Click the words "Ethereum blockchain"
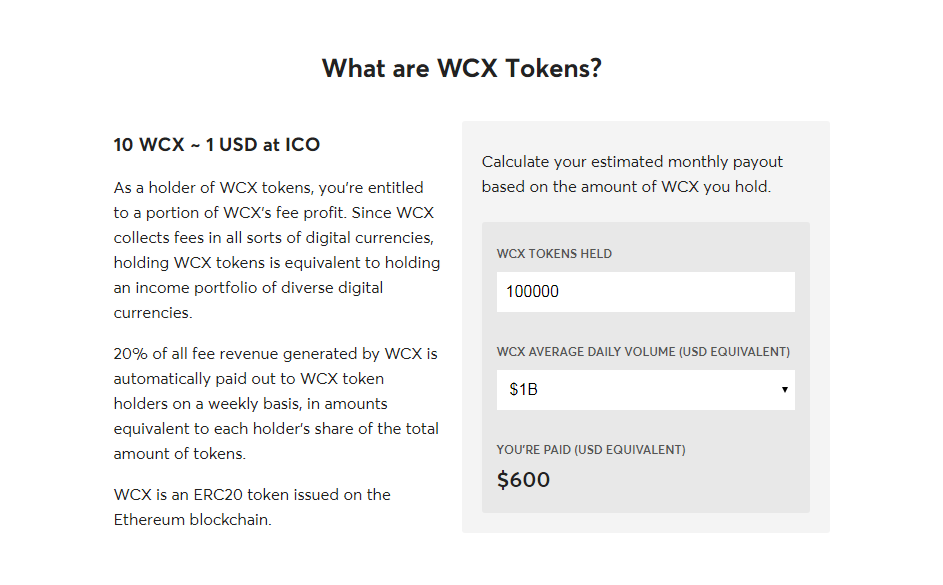The width and height of the screenshot is (943, 585). pyautogui.click(x=192, y=519)
